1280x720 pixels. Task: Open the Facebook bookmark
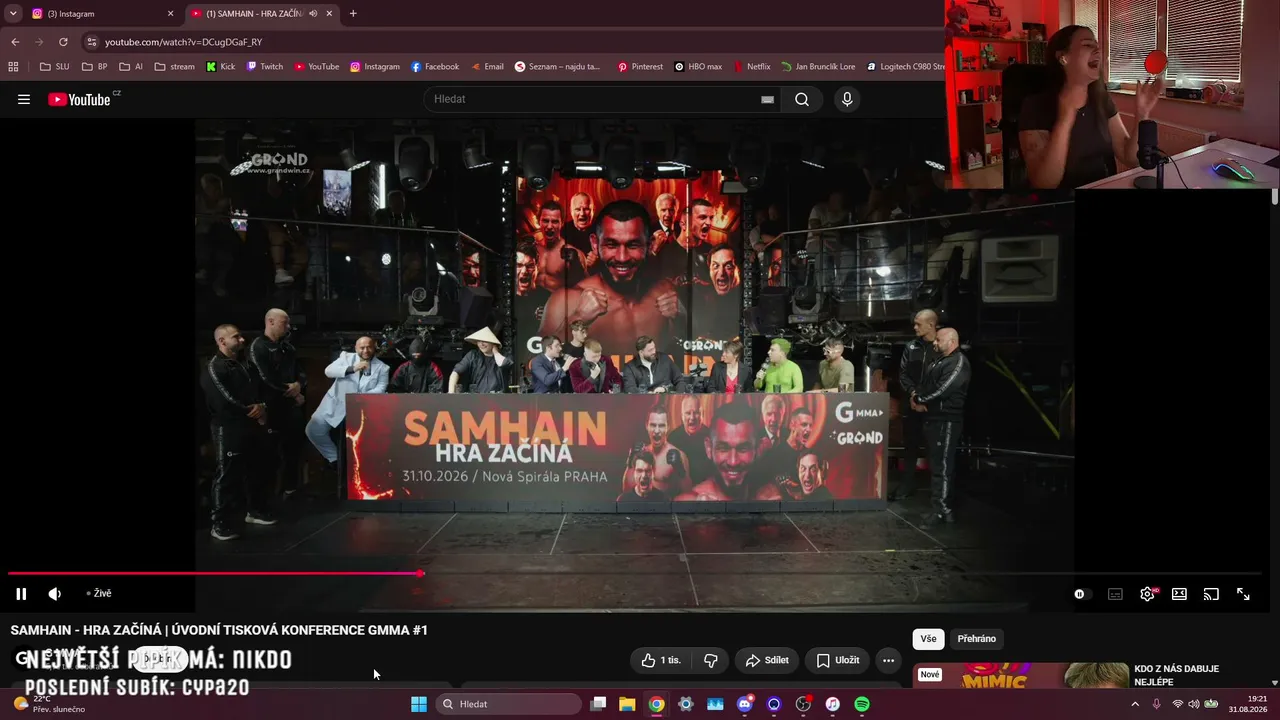tap(435, 67)
